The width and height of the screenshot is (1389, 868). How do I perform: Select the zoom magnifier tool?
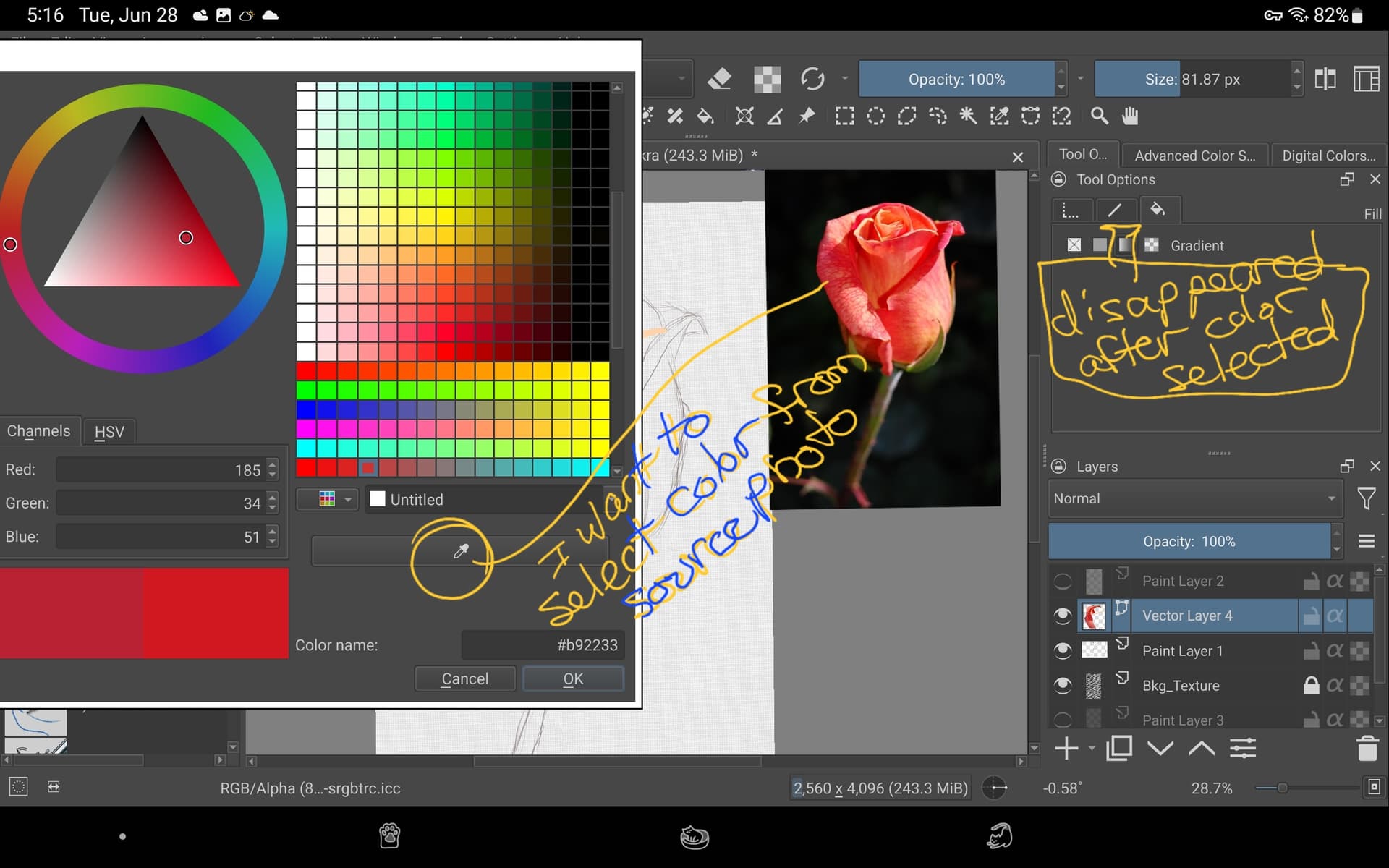coord(1099,116)
